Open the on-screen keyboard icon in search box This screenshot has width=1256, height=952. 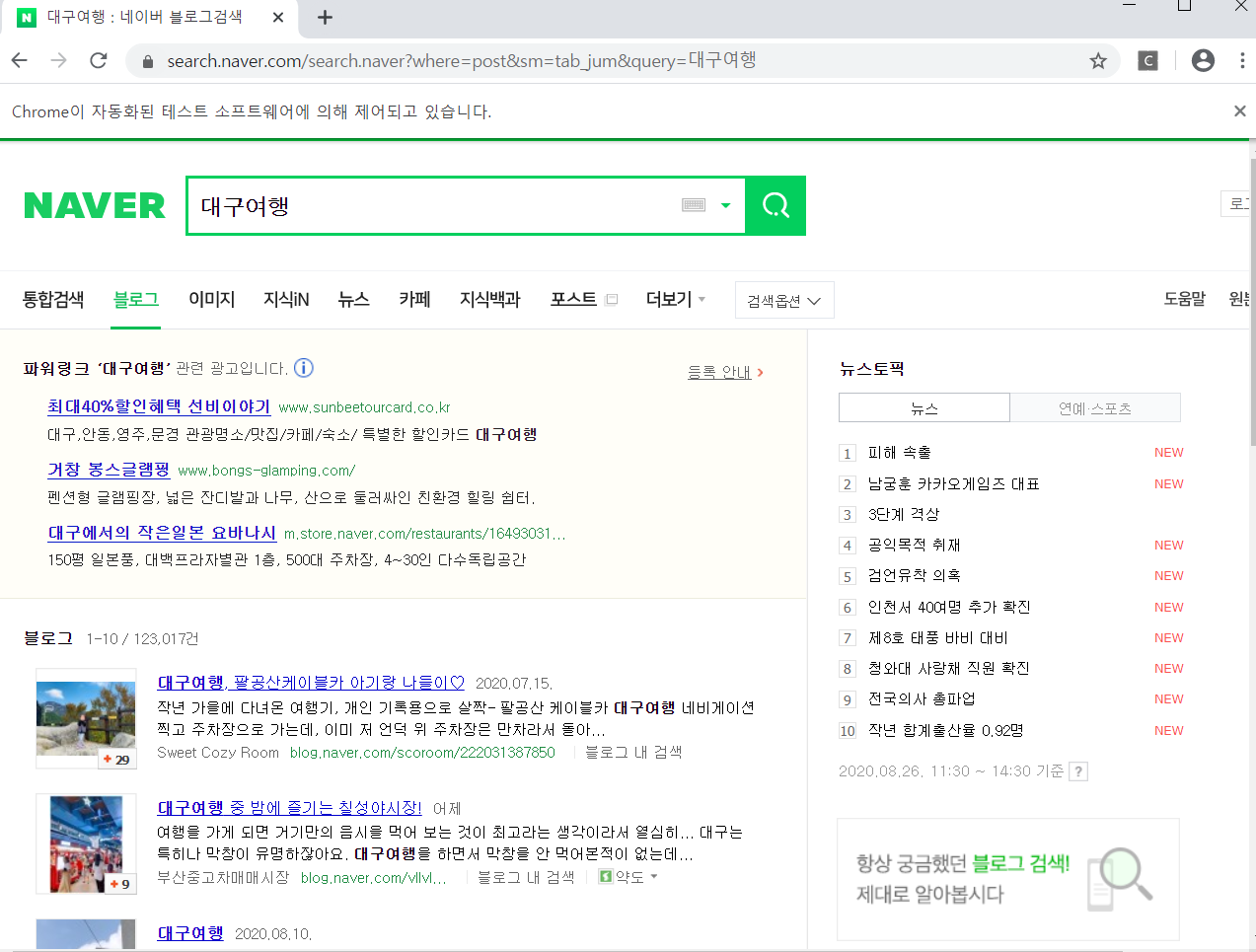694,205
